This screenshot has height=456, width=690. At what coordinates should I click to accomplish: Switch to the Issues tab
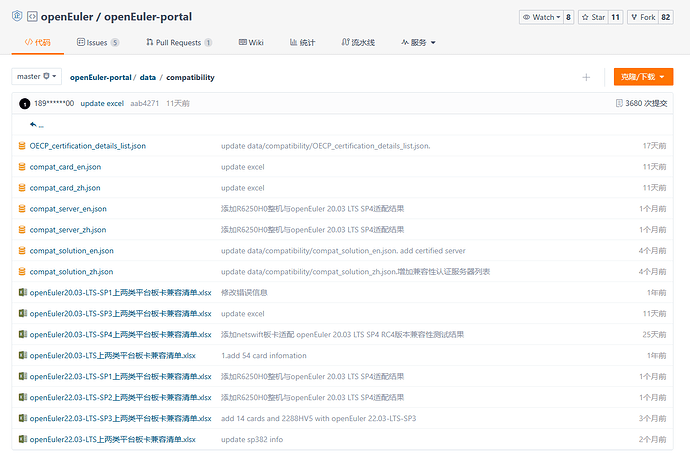(x=98, y=43)
